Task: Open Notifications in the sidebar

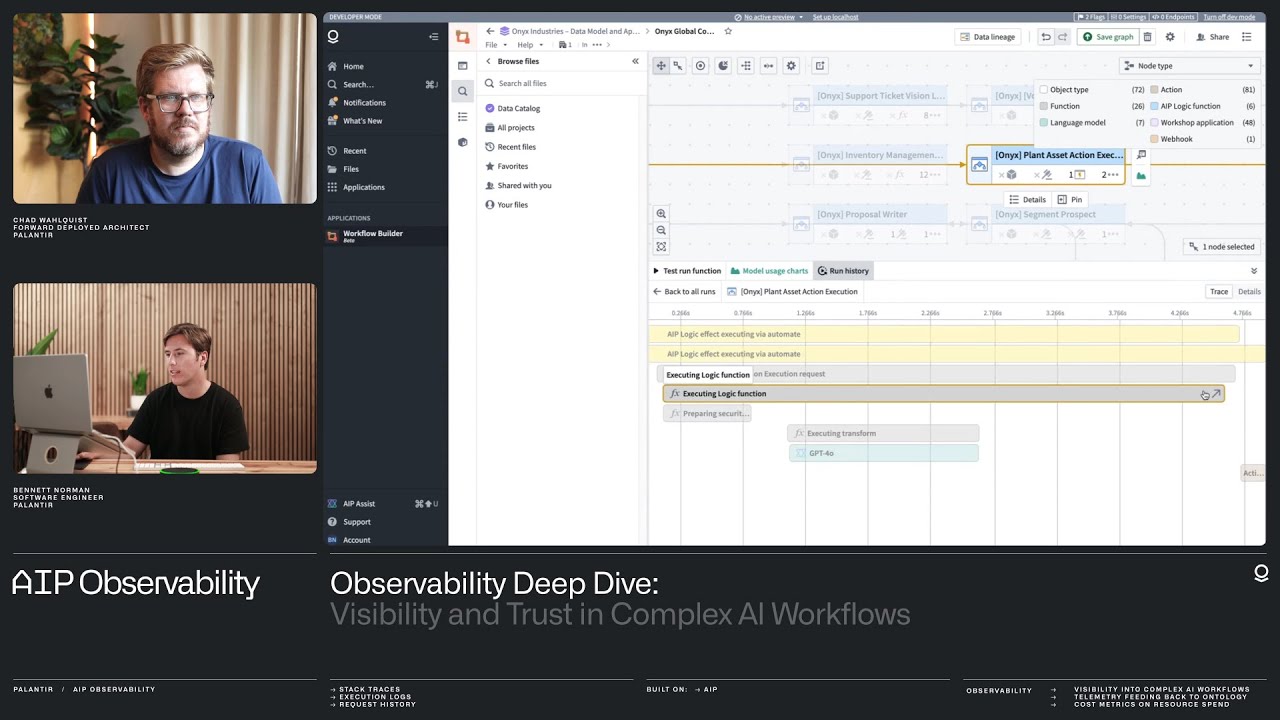Action: coord(364,103)
